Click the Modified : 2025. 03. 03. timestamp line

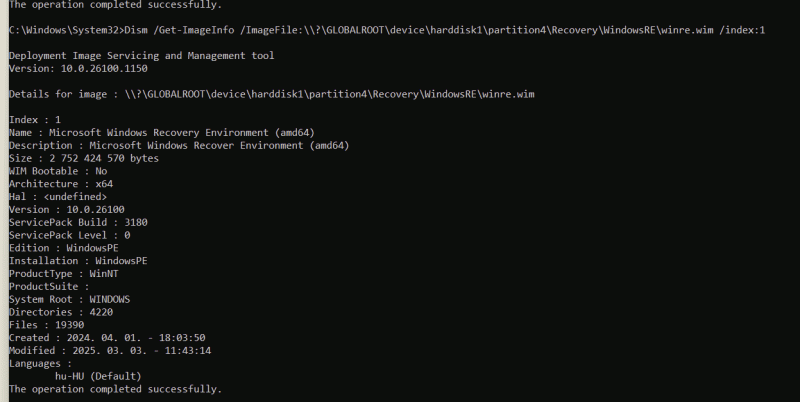pyautogui.click(x=110, y=350)
